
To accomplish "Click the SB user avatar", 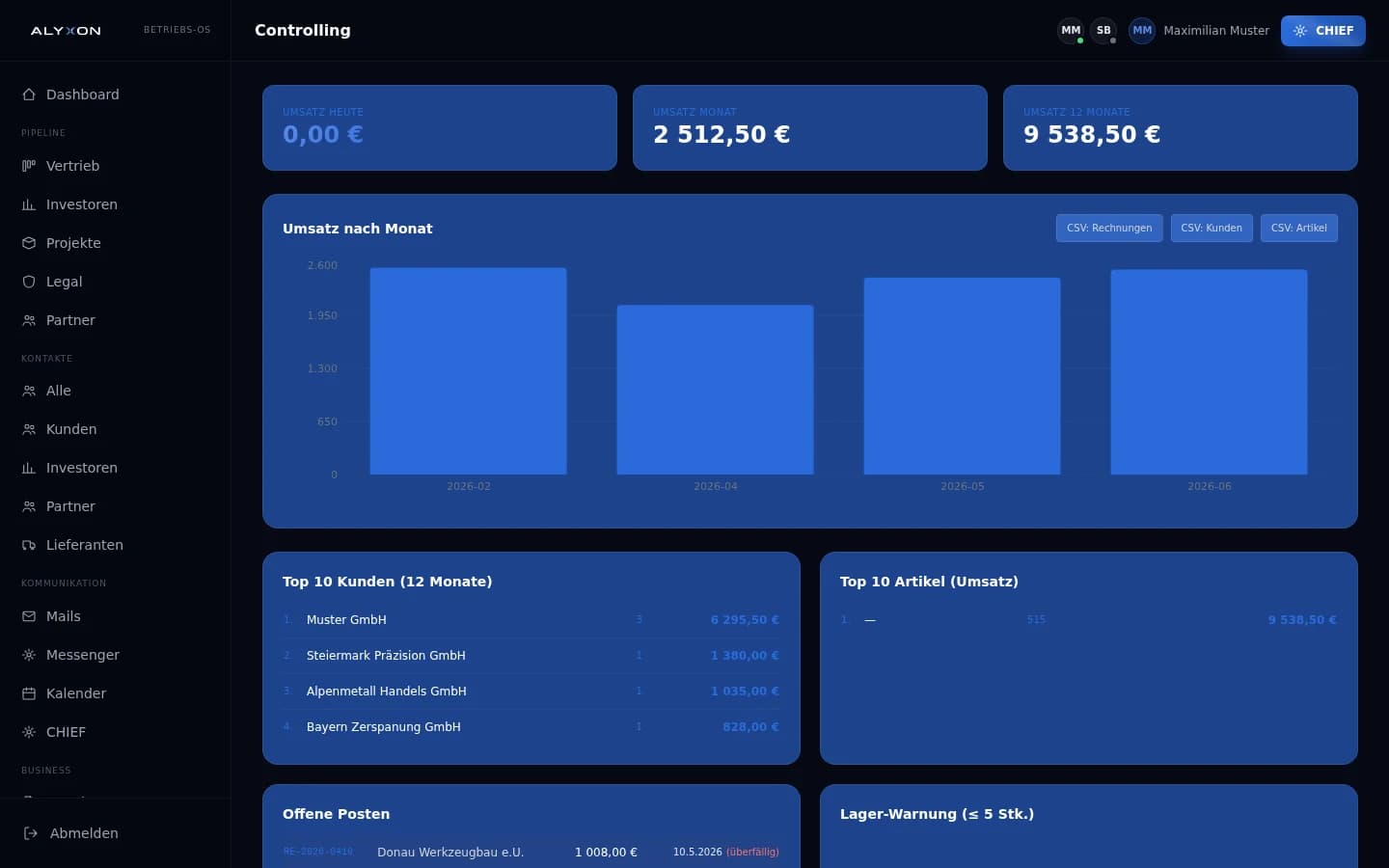I will coord(1103,31).
